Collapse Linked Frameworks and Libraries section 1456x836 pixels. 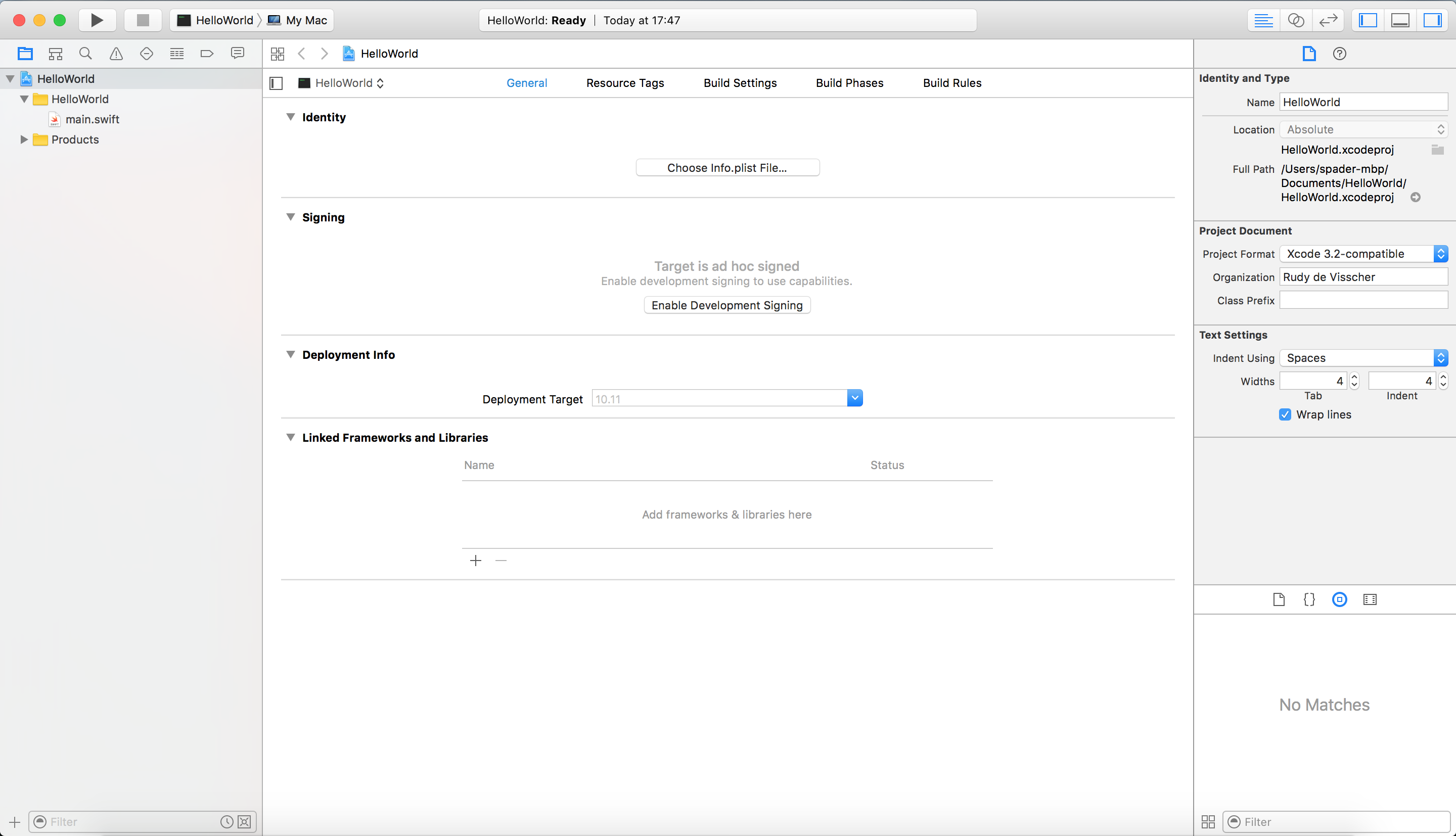(291, 438)
